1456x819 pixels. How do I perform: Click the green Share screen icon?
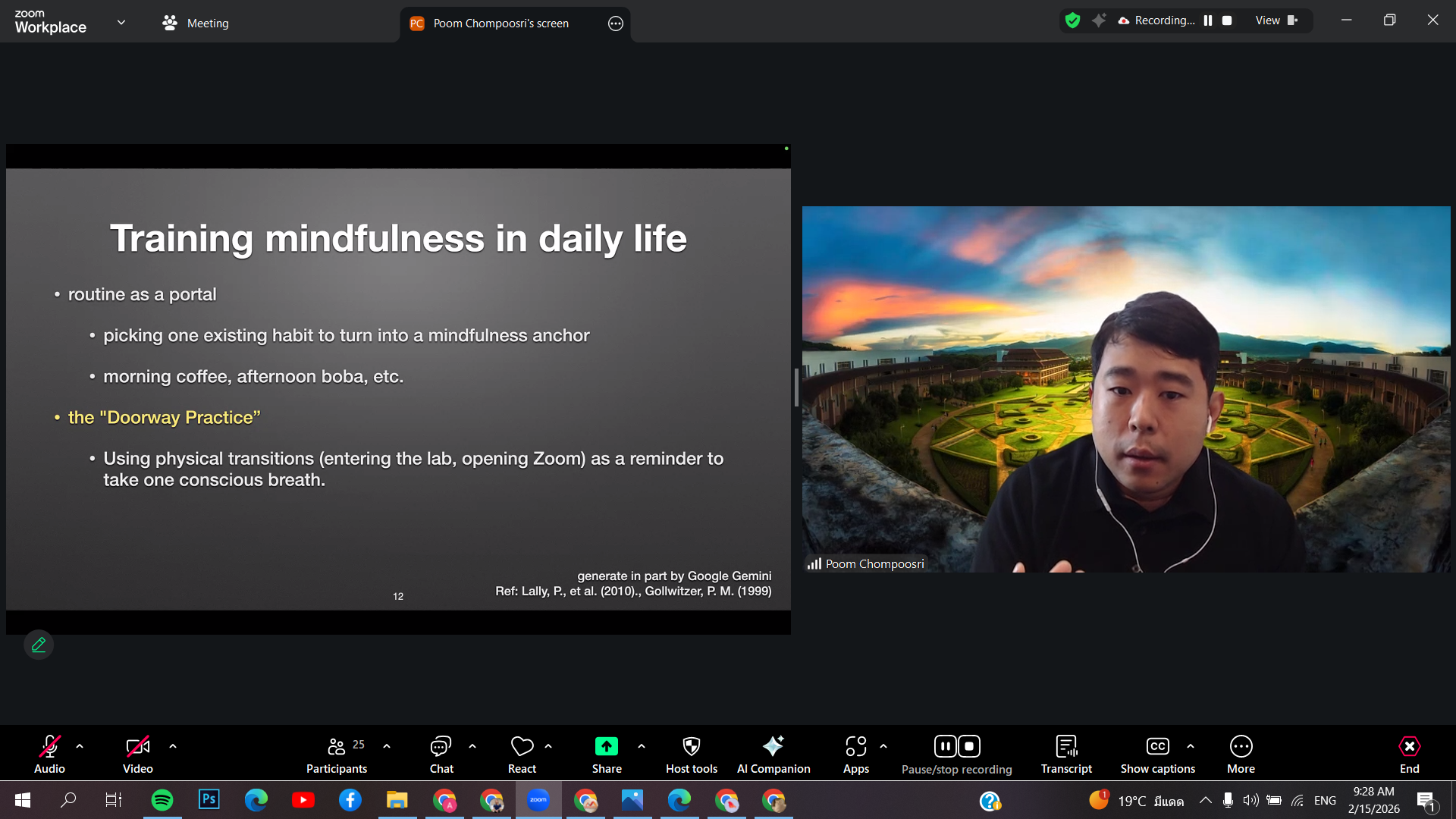pos(606,746)
